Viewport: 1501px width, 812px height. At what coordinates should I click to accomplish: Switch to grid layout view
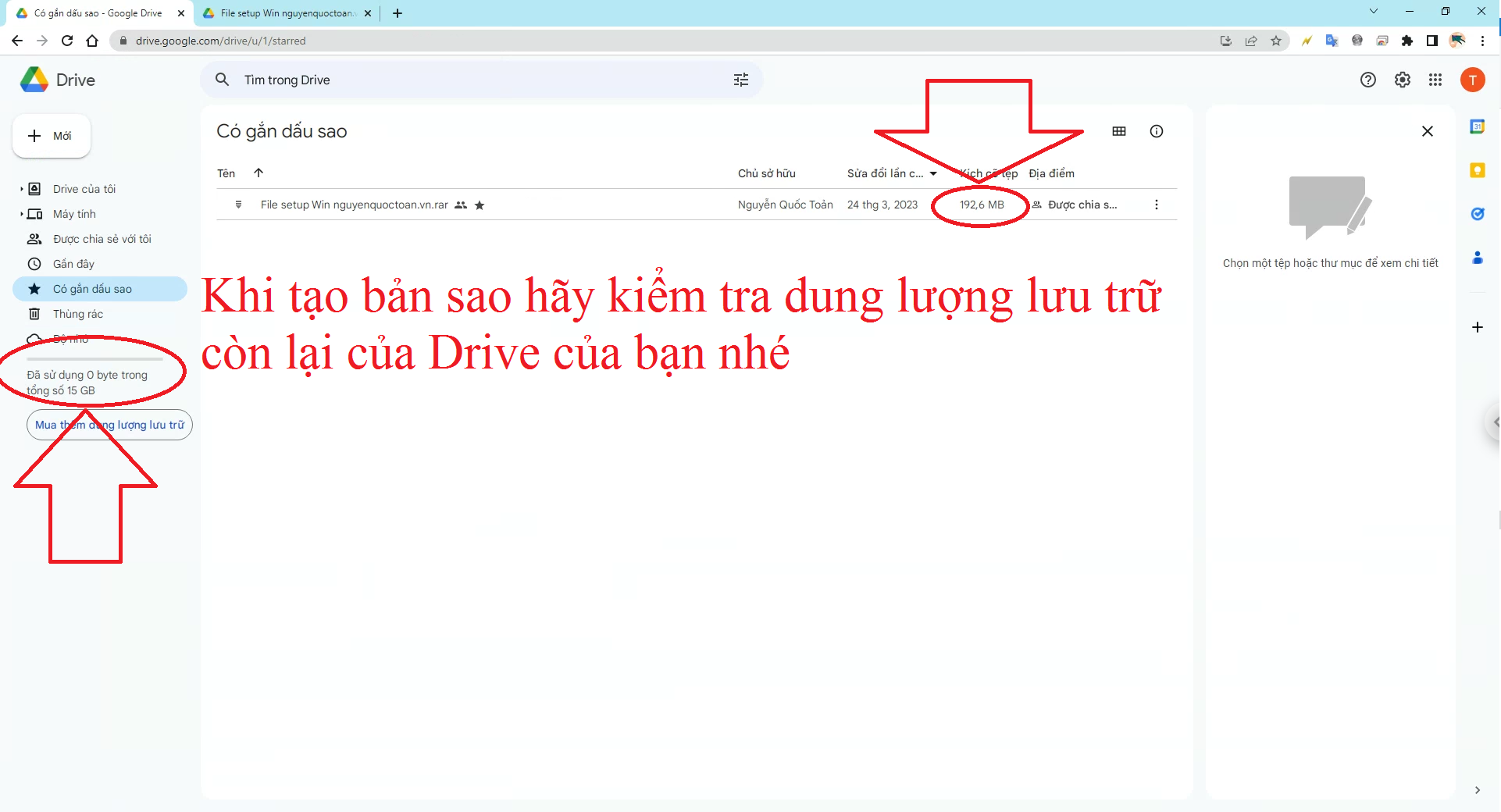[x=1118, y=131]
